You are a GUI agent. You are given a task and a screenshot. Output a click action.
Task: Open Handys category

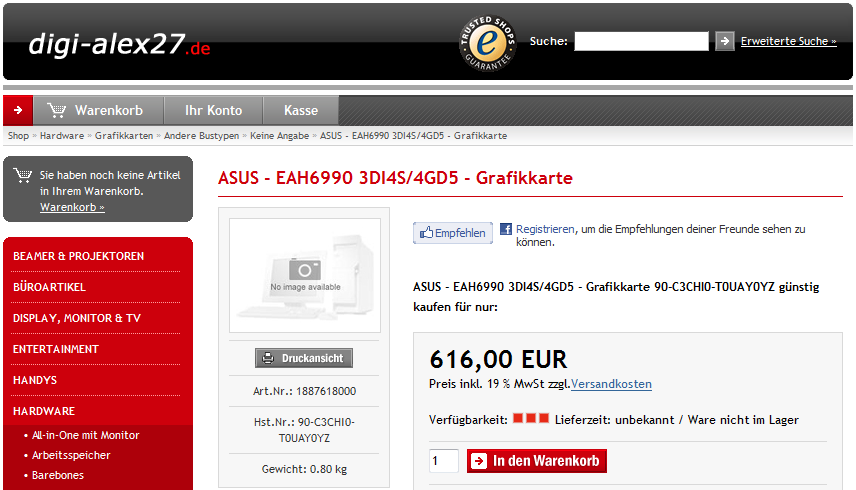pos(35,380)
